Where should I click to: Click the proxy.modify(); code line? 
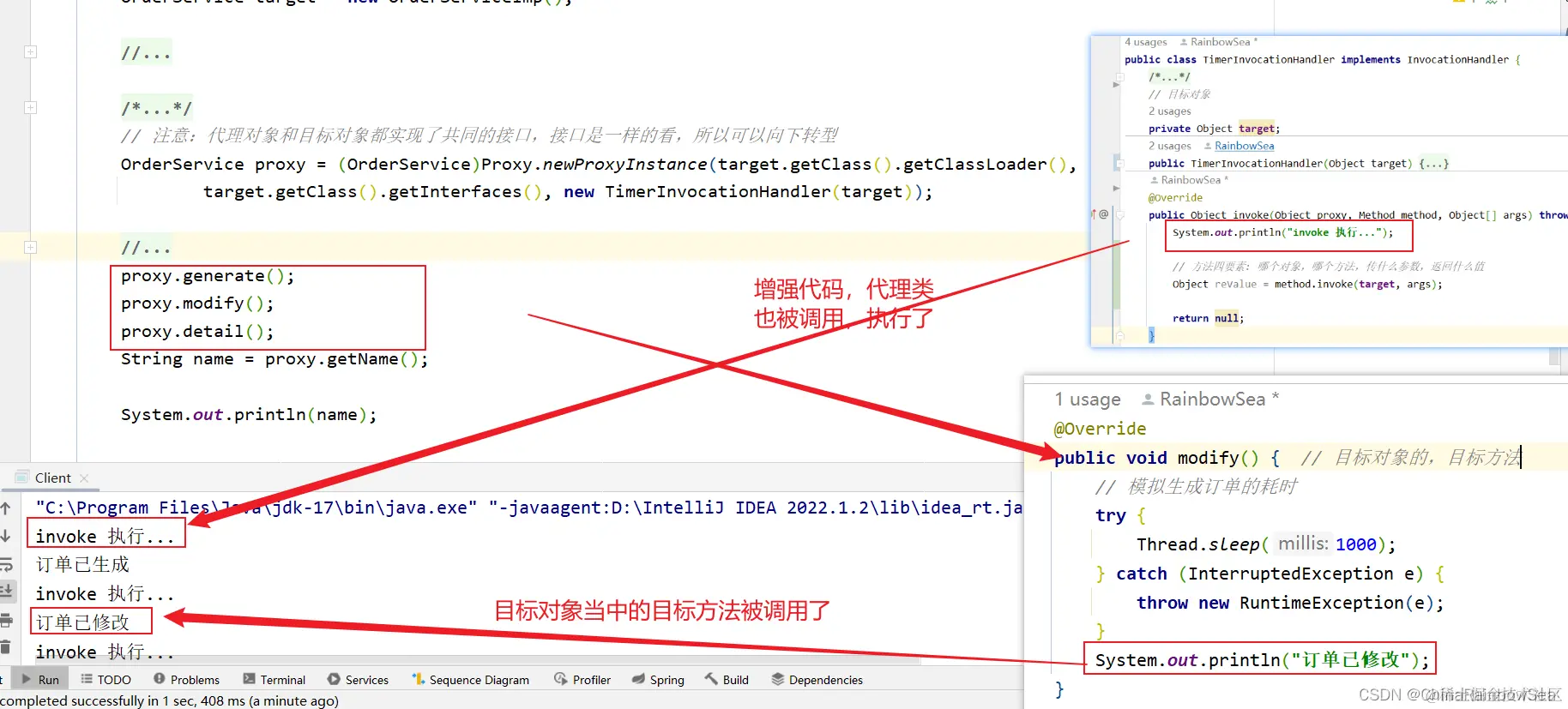click(197, 303)
